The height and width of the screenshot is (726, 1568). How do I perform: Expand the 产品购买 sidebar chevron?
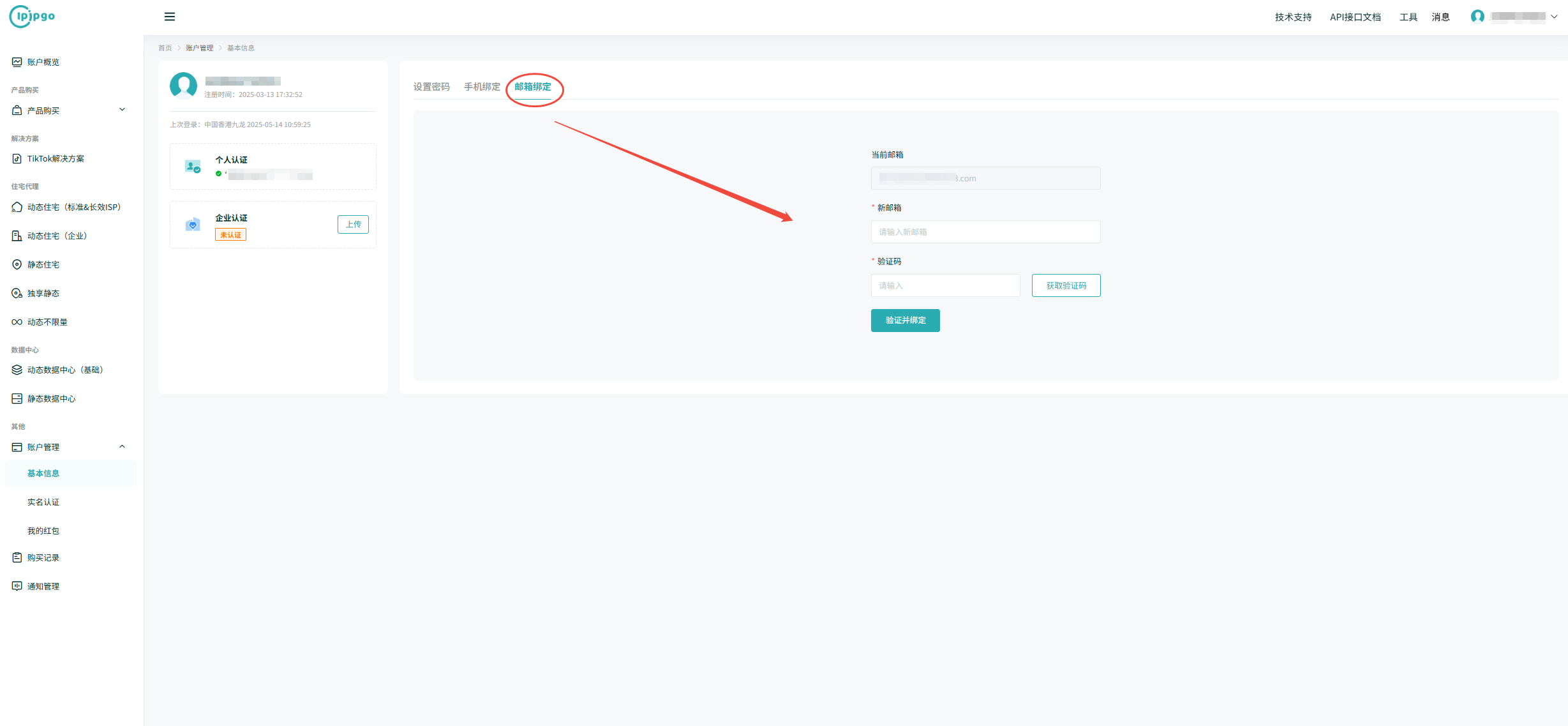(x=122, y=110)
